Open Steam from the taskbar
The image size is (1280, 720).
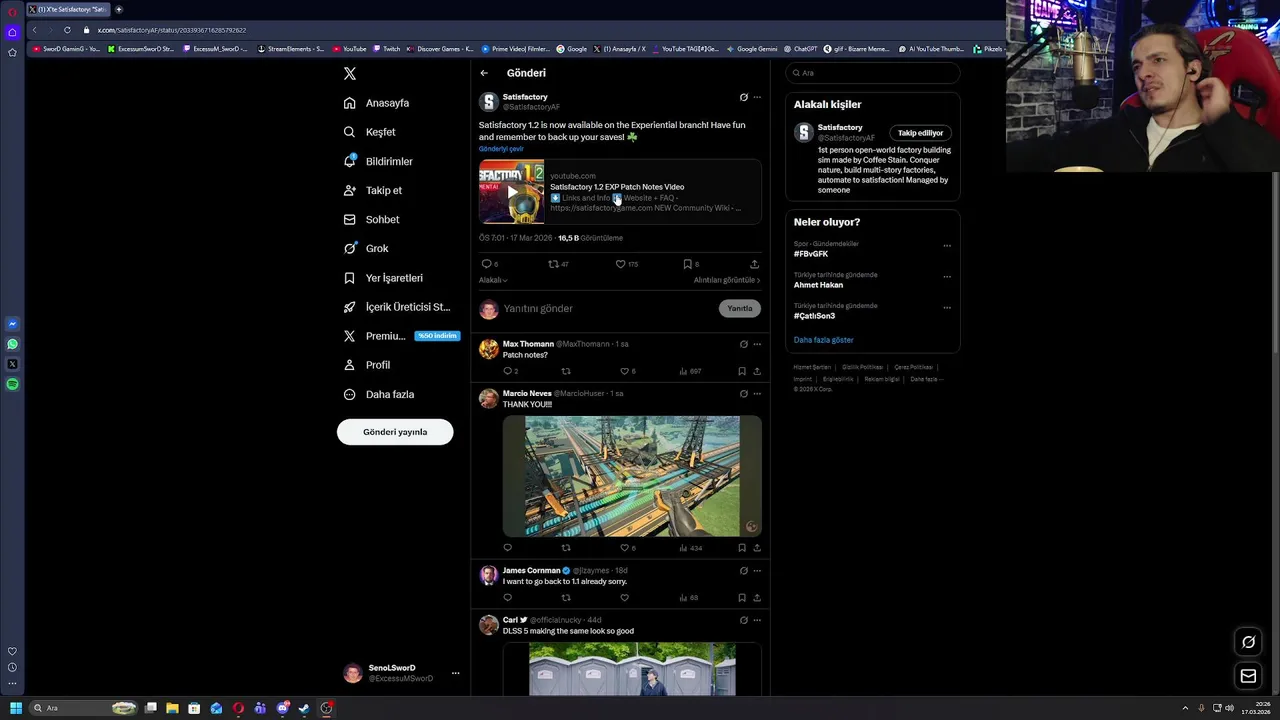click(x=304, y=708)
